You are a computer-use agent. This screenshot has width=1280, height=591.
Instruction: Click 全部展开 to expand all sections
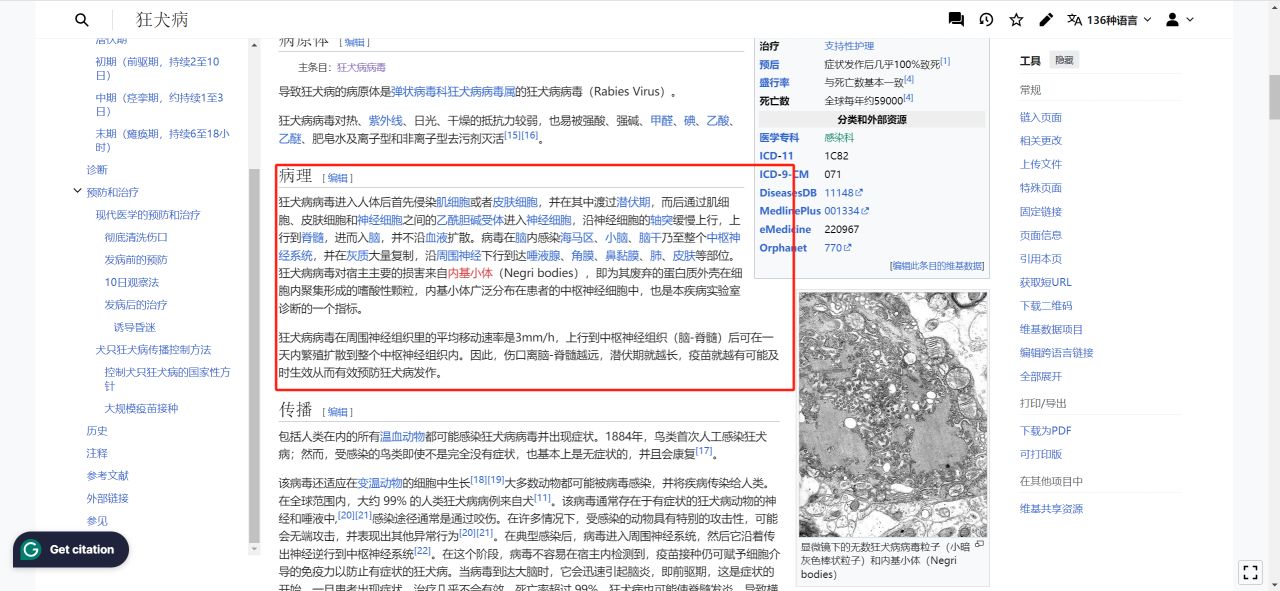coord(1041,377)
